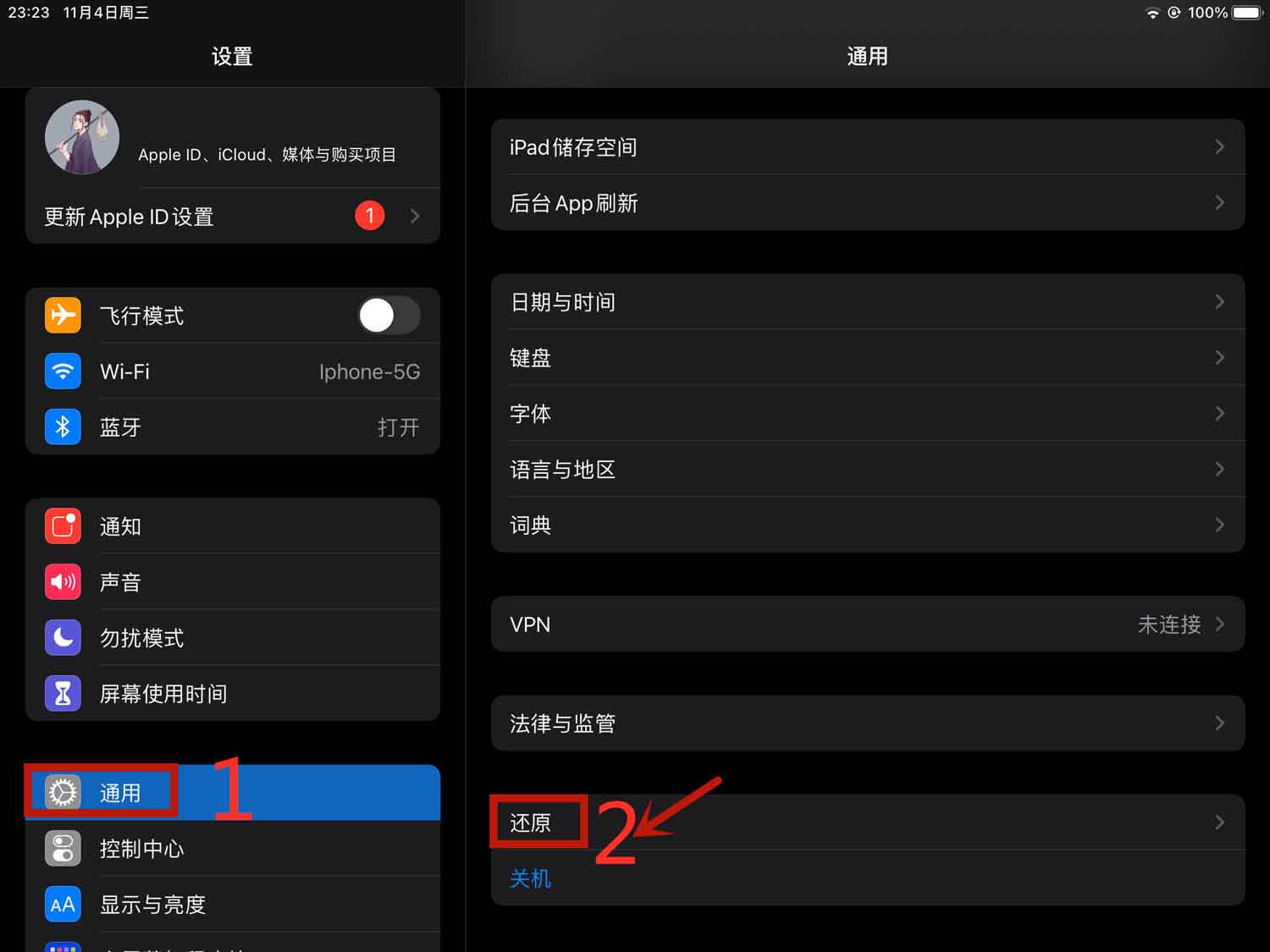Tap the red badge on Apple ID update

tap(370, 216)
